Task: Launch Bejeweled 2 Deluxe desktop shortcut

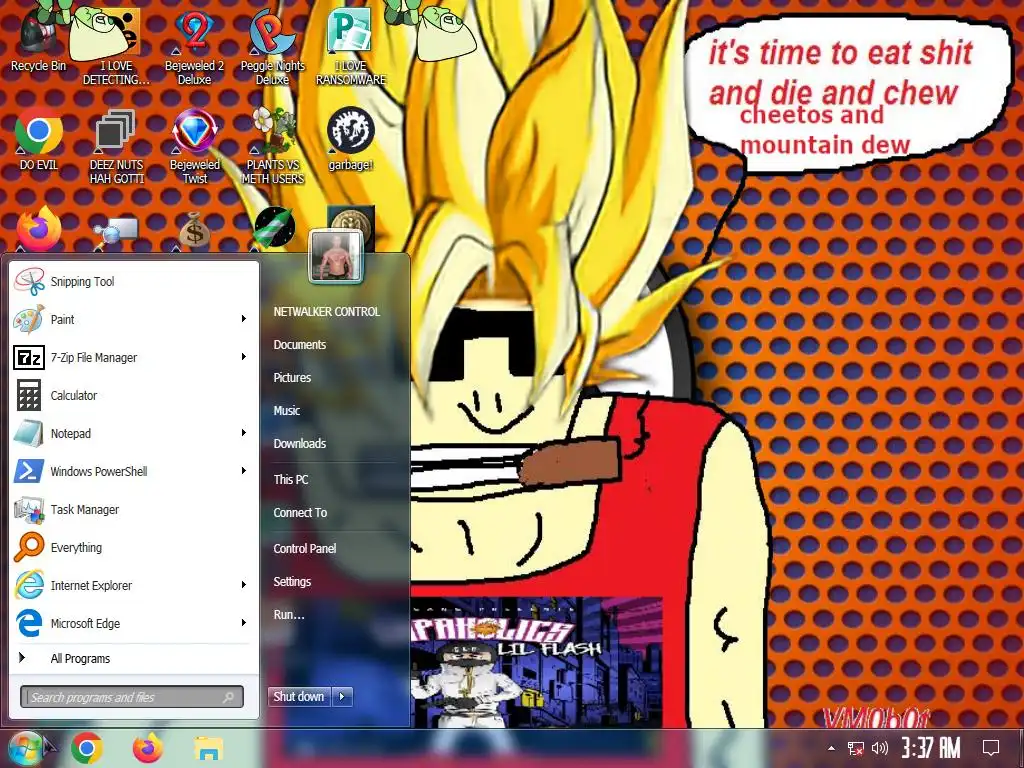Action: pyautogui.click(x=194, y=46)
